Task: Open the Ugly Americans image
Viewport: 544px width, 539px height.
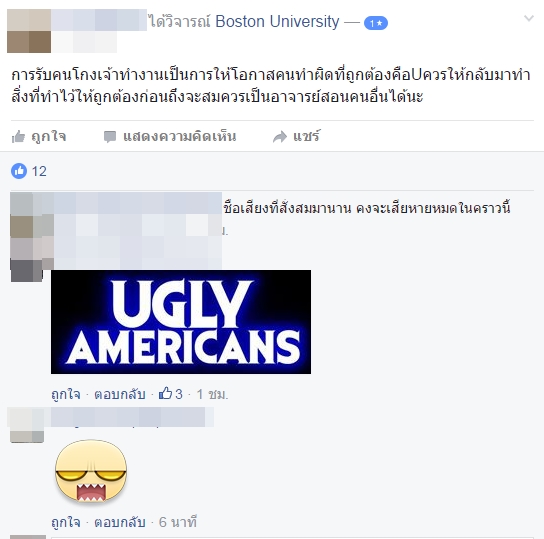Action: (x=181, y=322)
